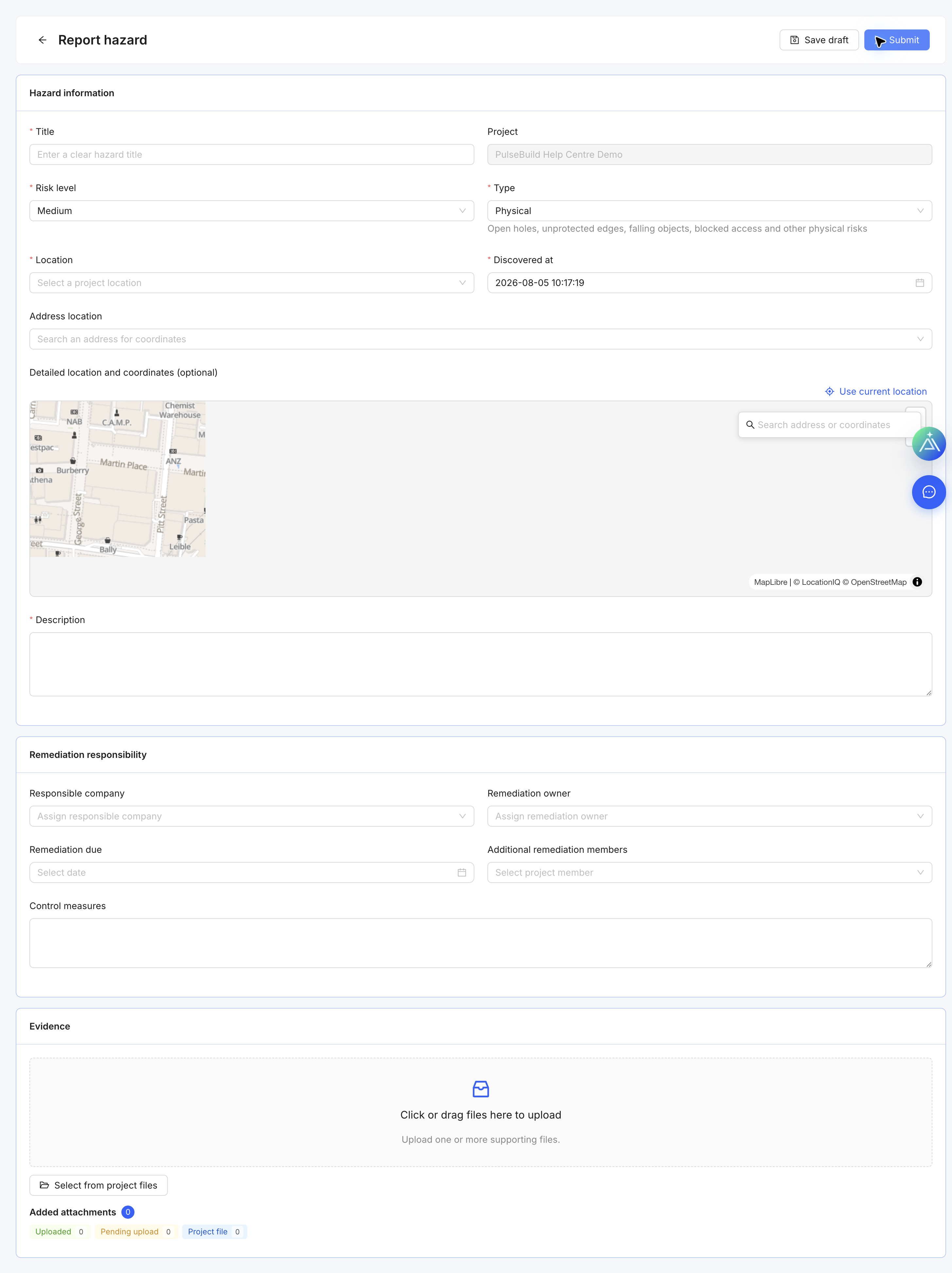Open Additional remediation members dropdown
This screenshot has width=952, height=1273.
[709, 872]
